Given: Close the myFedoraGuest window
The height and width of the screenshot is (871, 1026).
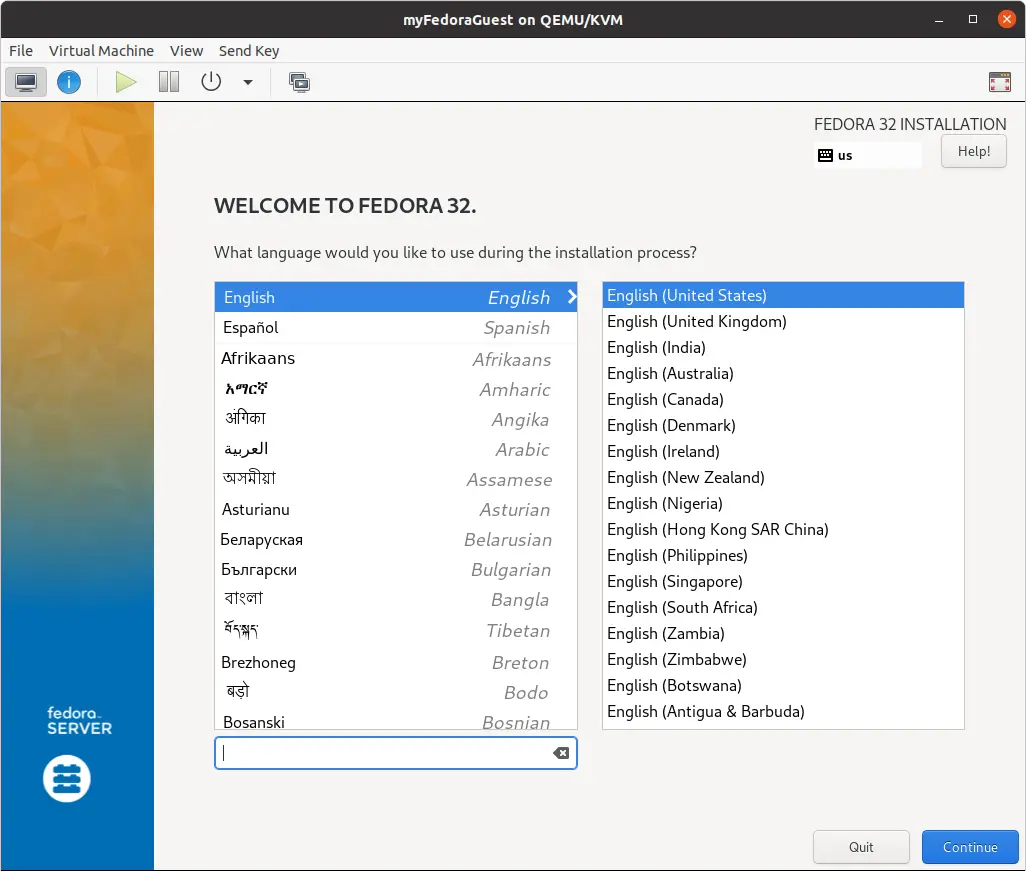Looking at the screenshot, I should pos(1006,19).
